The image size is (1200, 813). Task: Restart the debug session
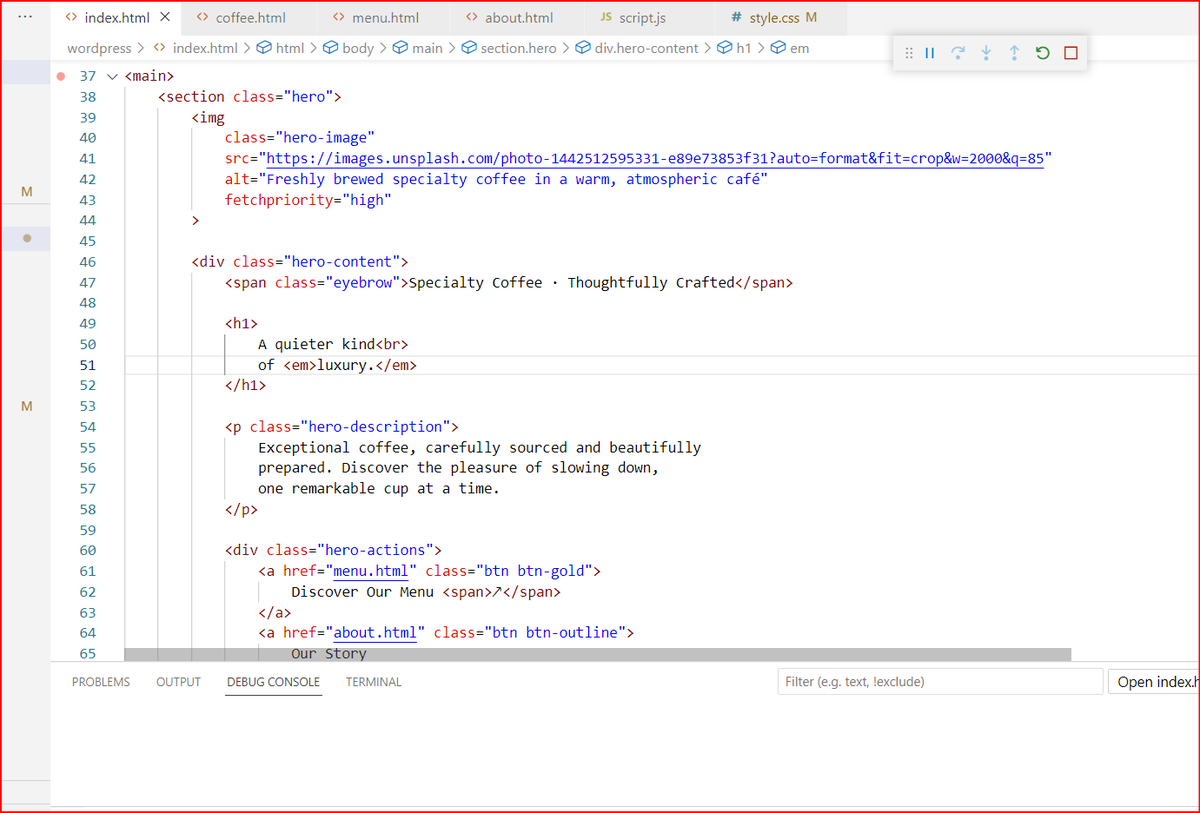coord(1042,53)
